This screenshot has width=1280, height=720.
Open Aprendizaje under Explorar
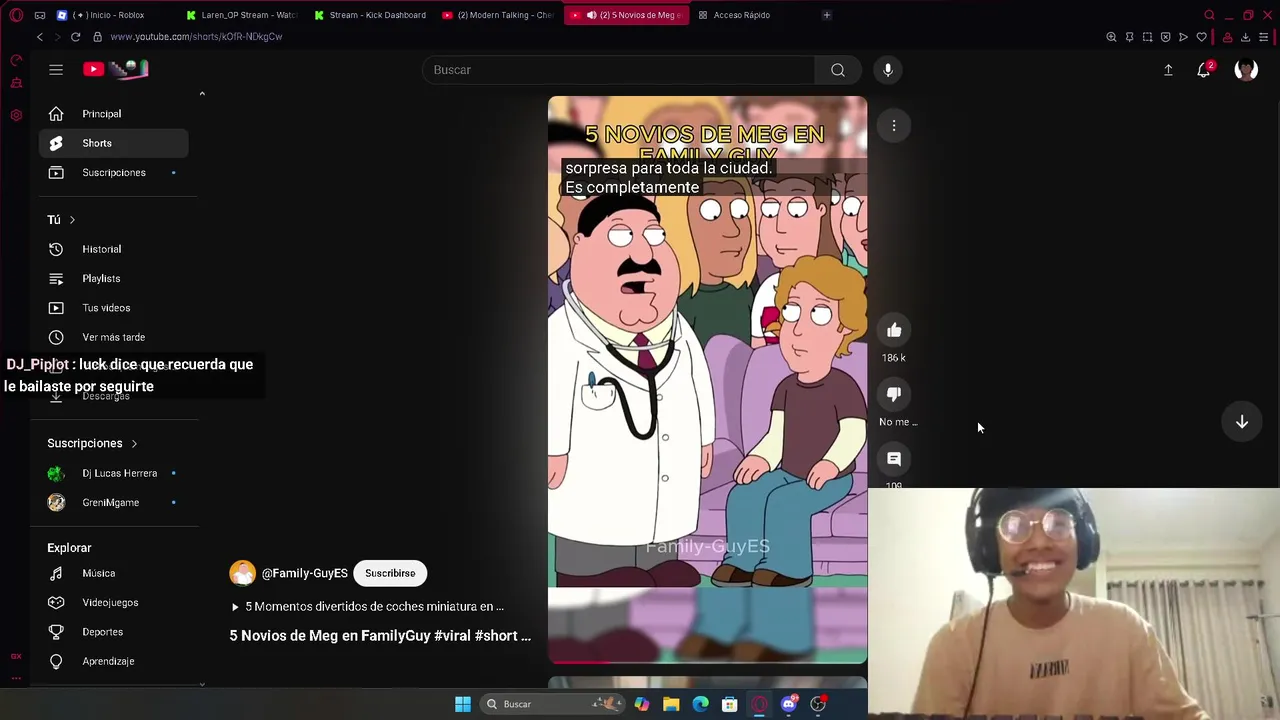click(114, 661)
